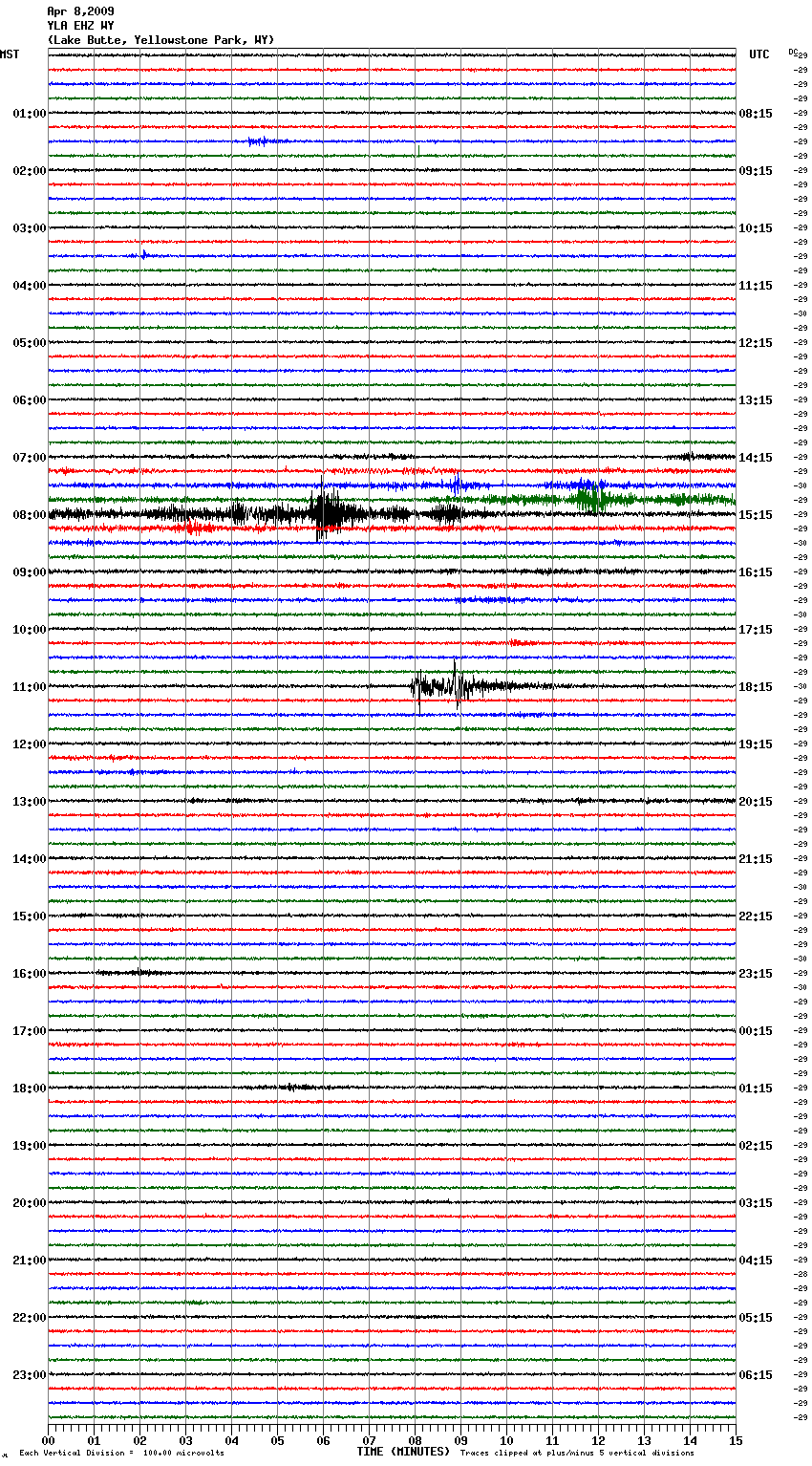Pick the '20:00' MST time label
The image size is (812, 1466).
(x=30, y=1203)
